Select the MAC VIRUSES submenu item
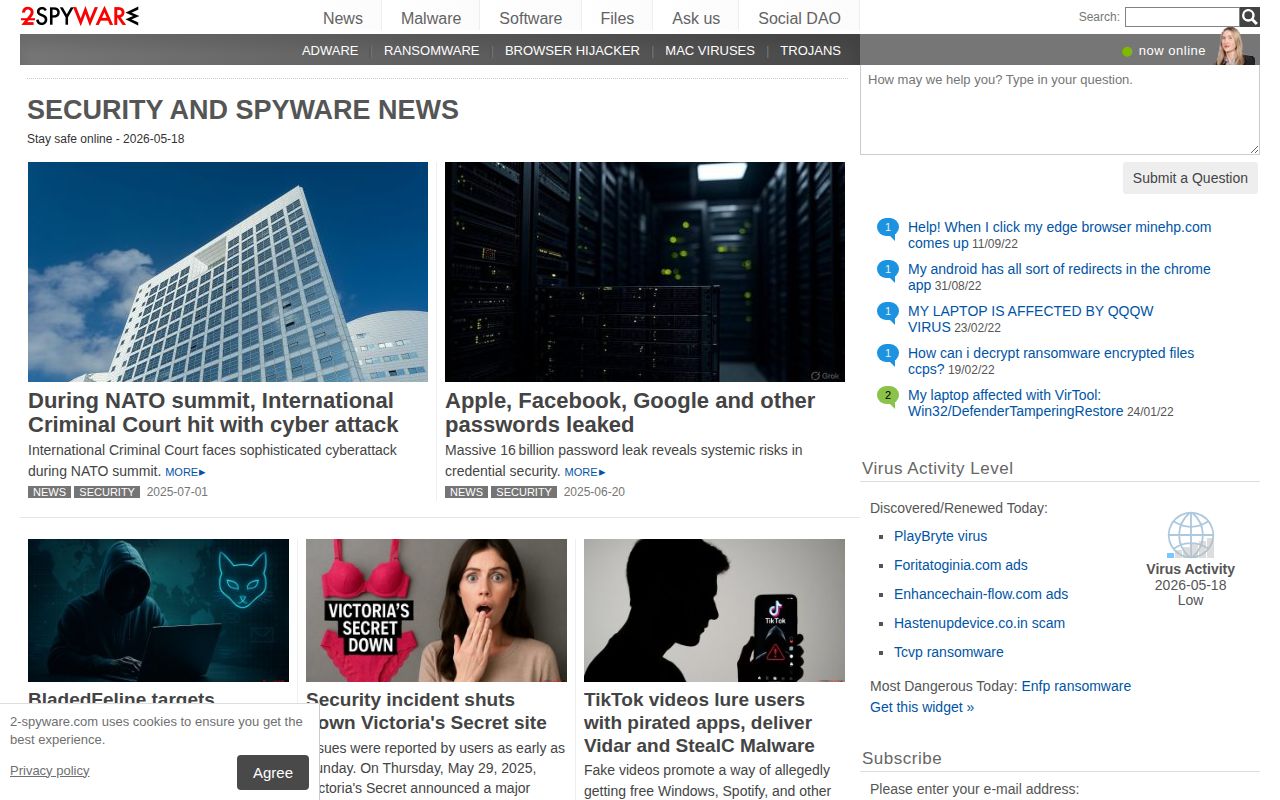1280x800 pixels. point(710,50)
